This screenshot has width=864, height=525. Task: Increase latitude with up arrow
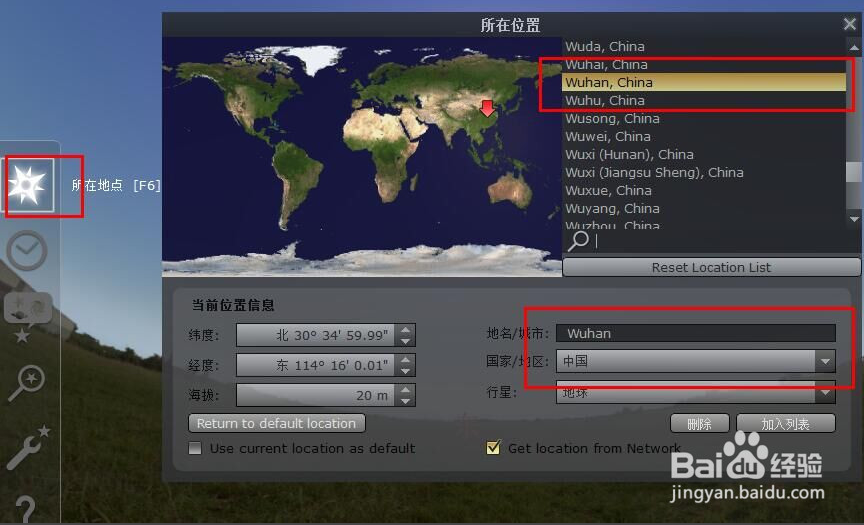point(406,329)
